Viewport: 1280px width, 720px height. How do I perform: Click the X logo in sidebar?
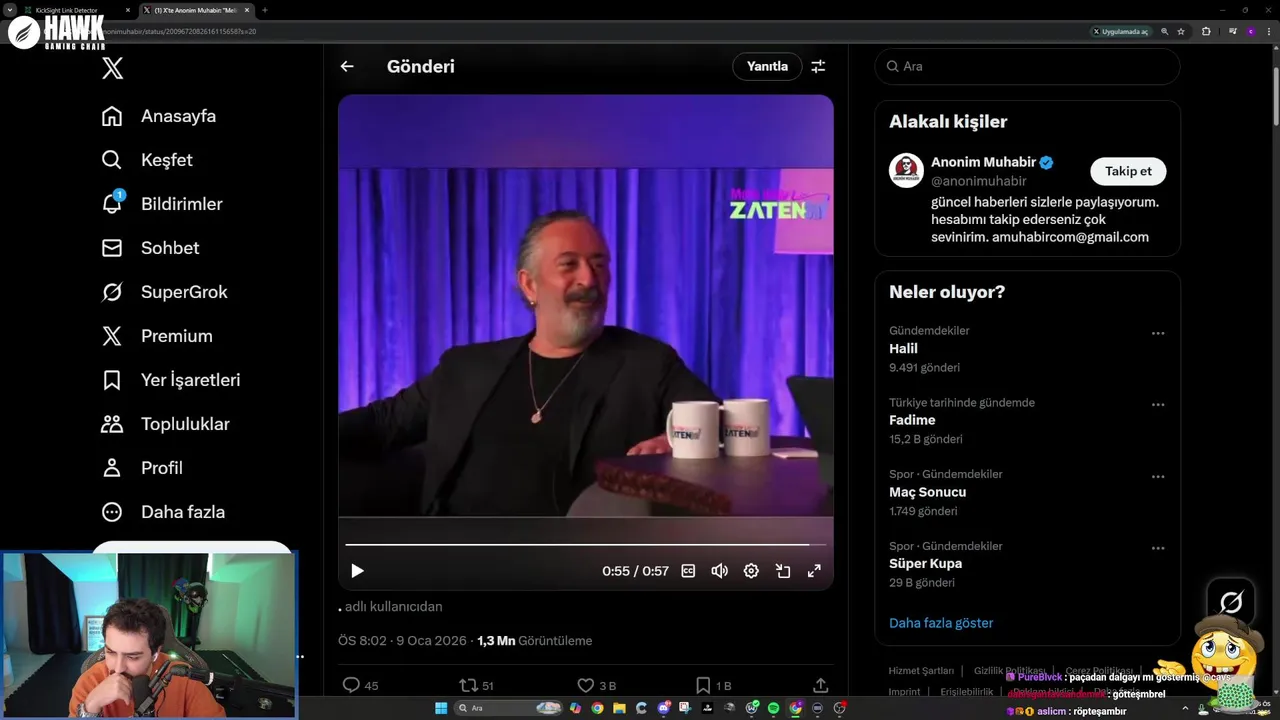pyautogui.click(x=113, y=68)
